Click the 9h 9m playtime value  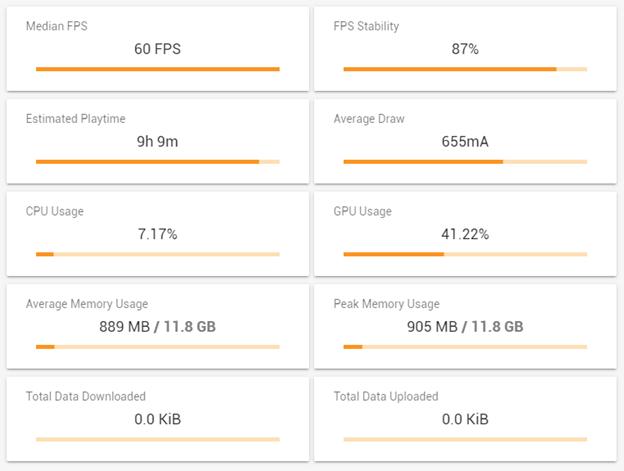coord(157,141)
